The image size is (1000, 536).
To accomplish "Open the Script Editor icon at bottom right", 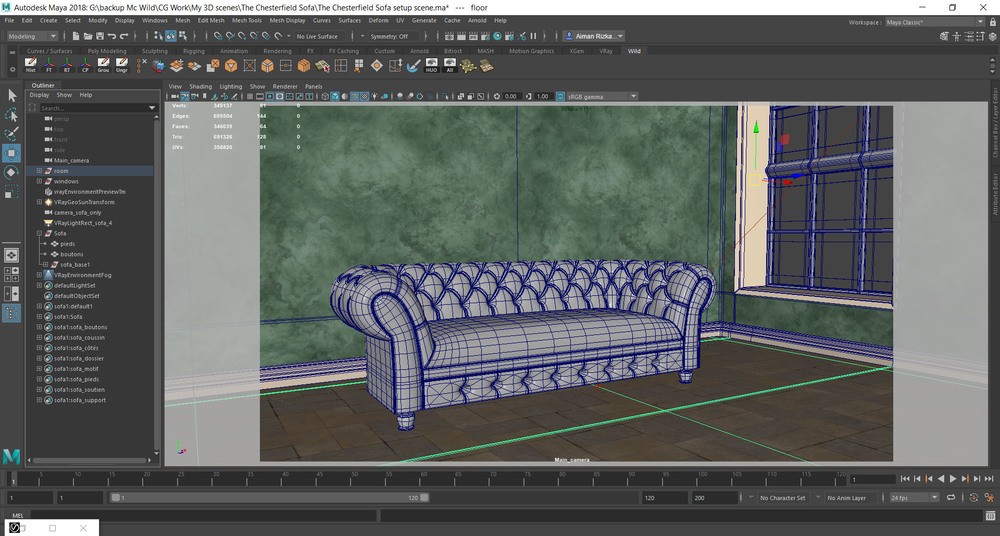I will (x=990, y=516).
